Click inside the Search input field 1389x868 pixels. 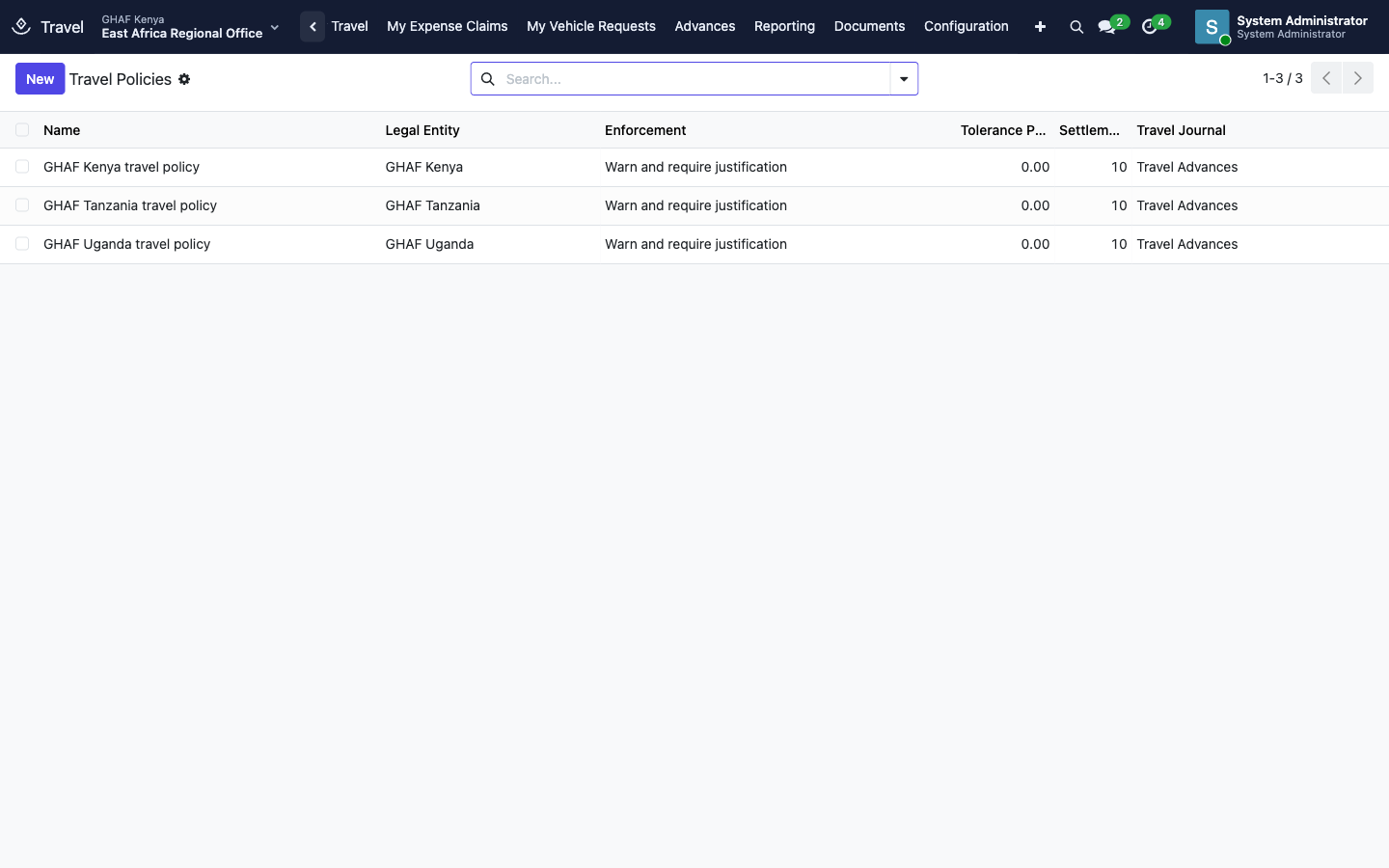(694, 79)
